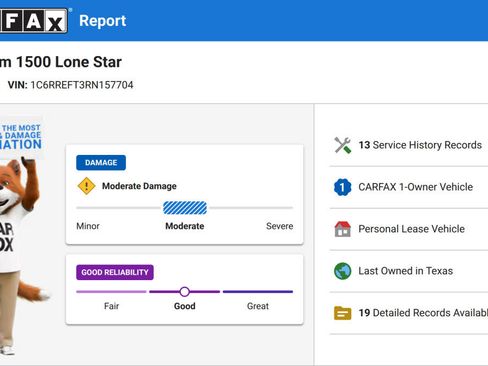Click the house Personal Lease icon
The height and width of the screenshot is (366, 488).
(343, 229)
